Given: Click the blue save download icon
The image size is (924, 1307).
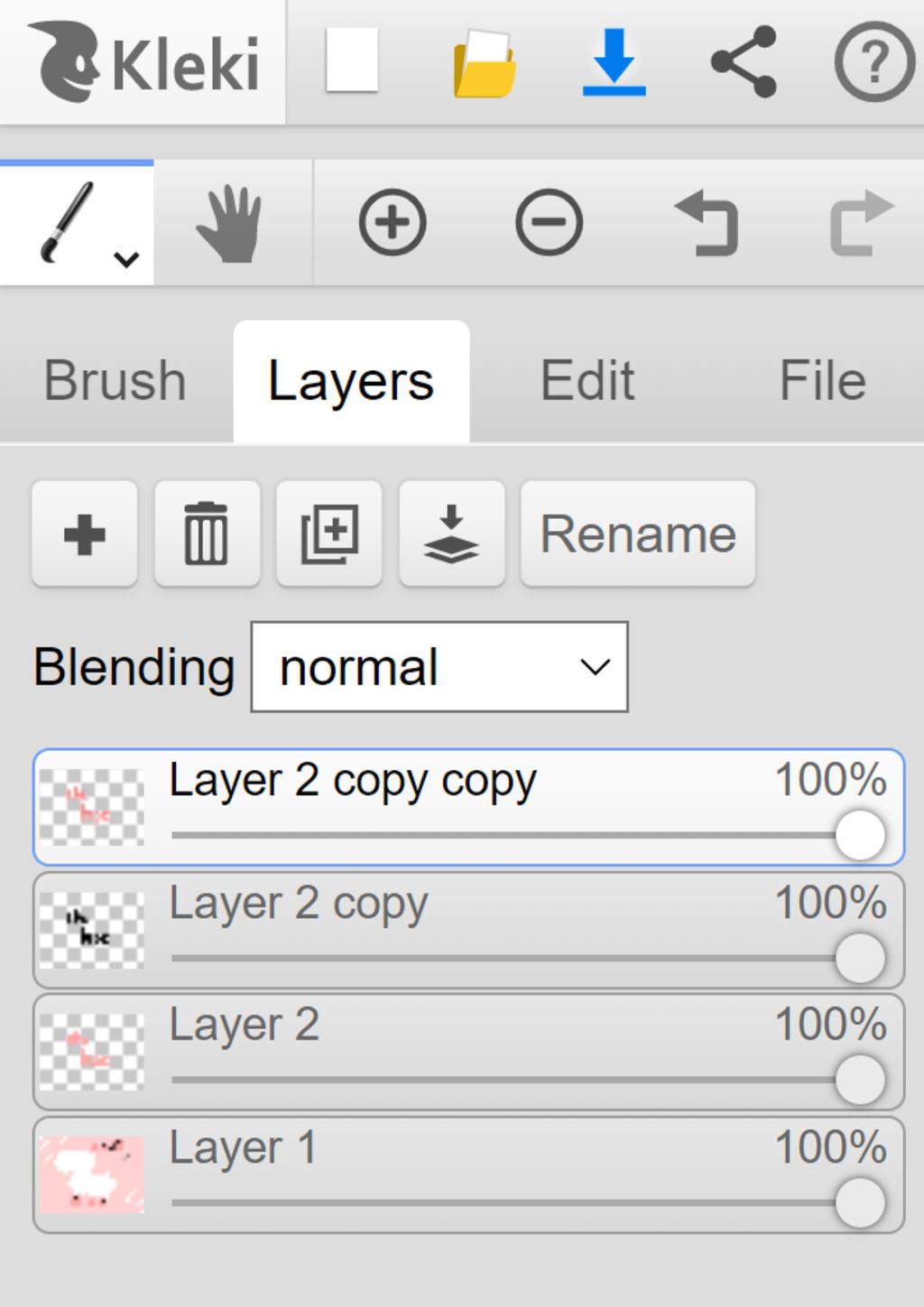Looking at the screenshot, I should point(614,61).
